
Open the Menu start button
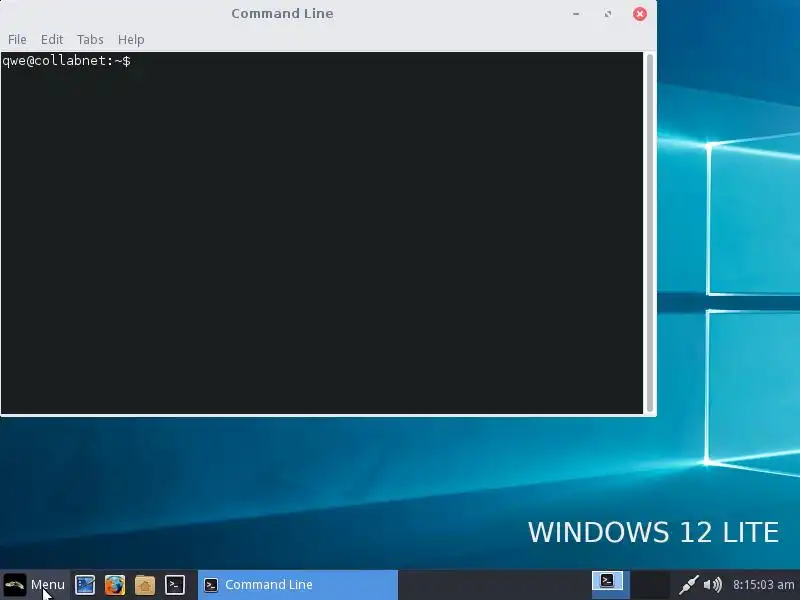35,585
